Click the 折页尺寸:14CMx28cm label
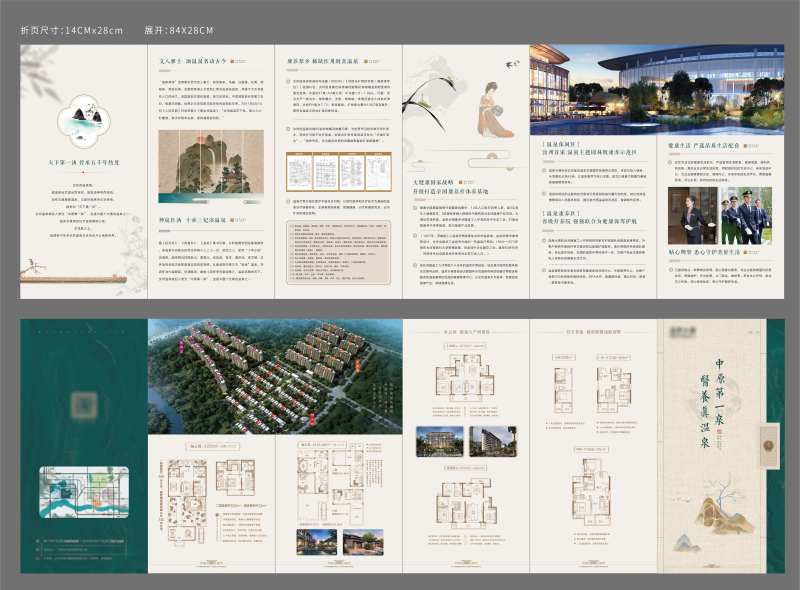The width and height of the screenshot is (800, 590). [x=72, y=30]
